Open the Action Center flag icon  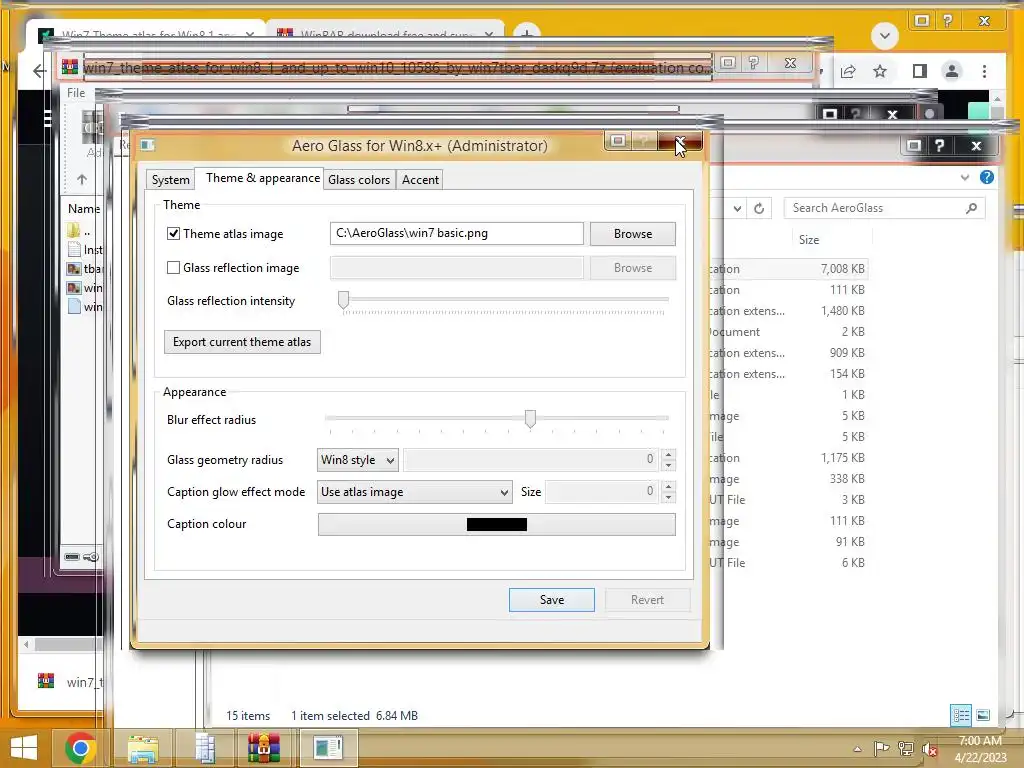881,748
